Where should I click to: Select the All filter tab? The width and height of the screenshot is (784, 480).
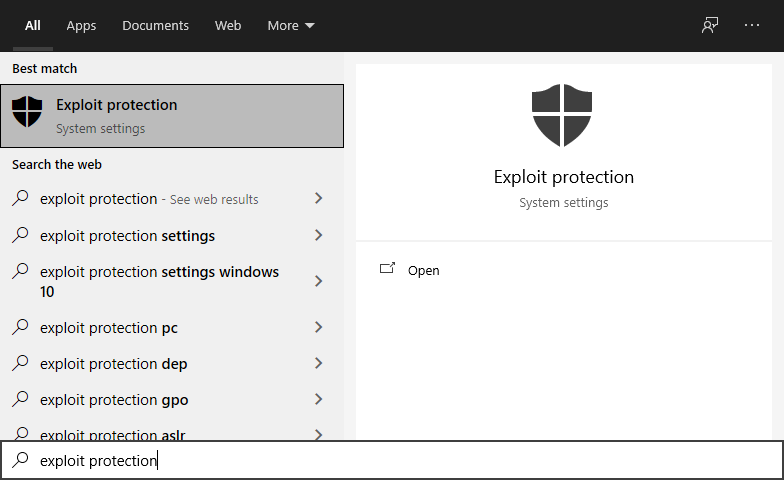[33, 25]
